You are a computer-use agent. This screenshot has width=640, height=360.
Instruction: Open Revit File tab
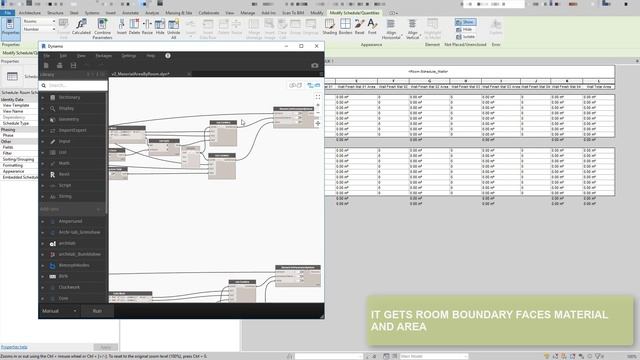(7, 13)
